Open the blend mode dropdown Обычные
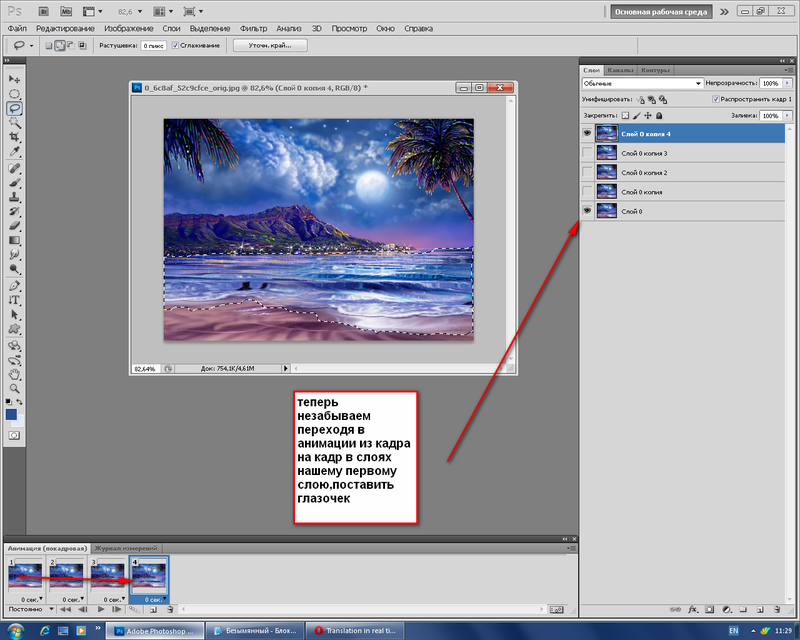 click(x=642, y=83)
